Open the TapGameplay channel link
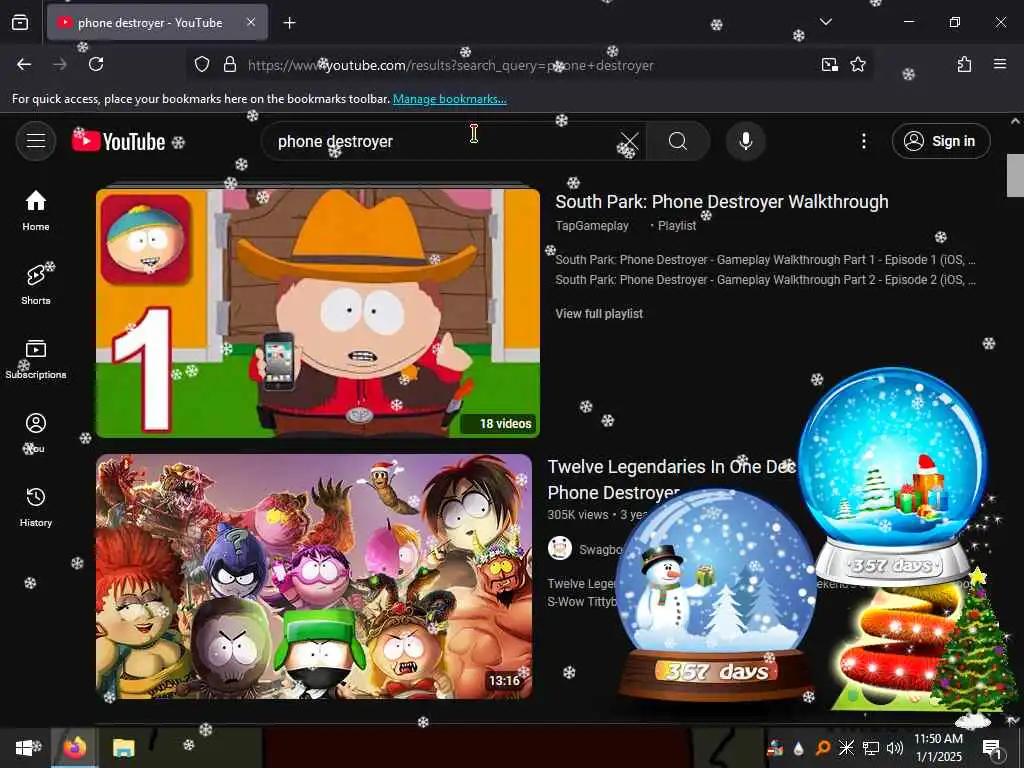 592,225
